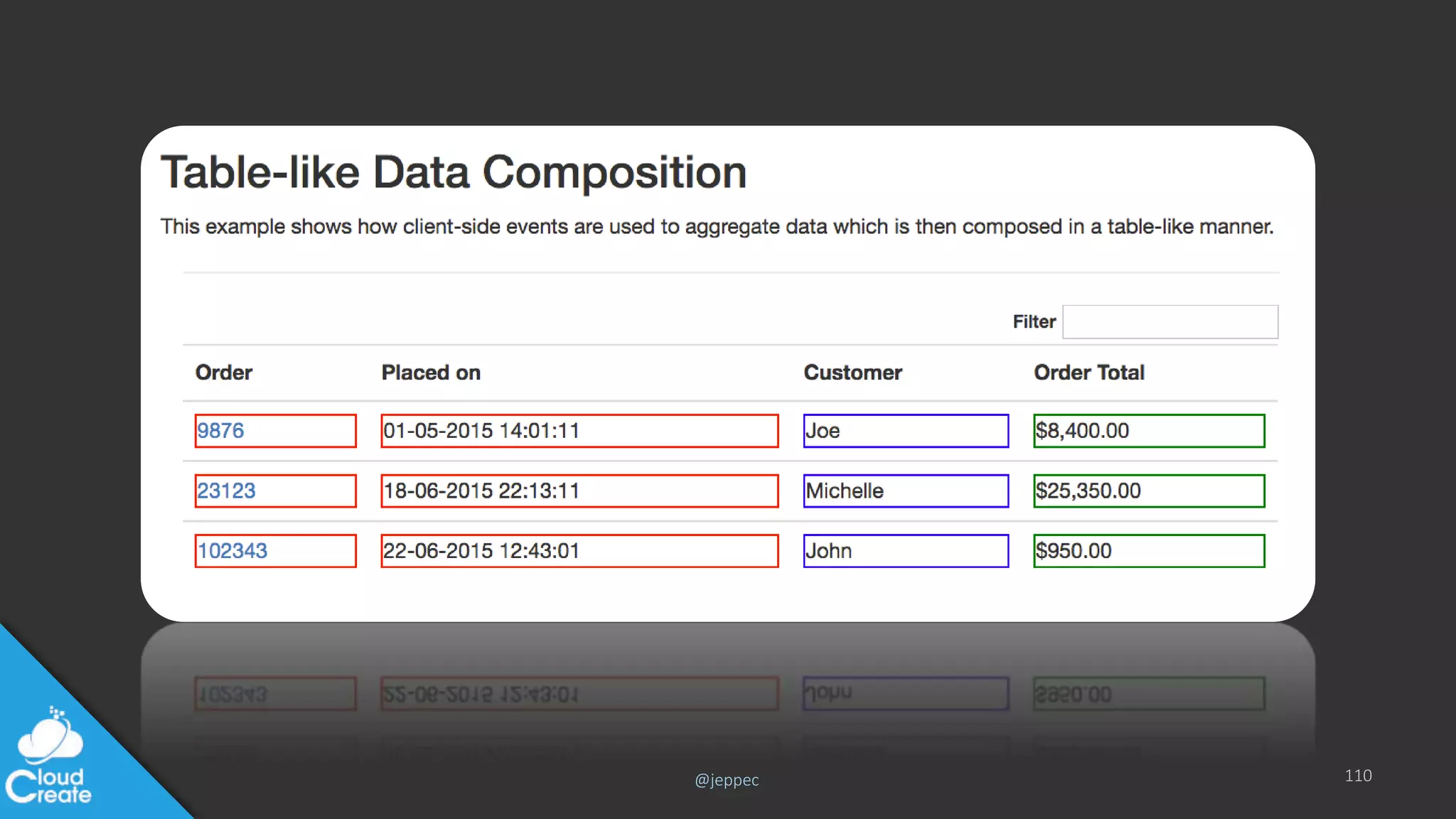Screen dimensions: 1456x819
Task: Click the Order column header
Action: pos(224,373)
